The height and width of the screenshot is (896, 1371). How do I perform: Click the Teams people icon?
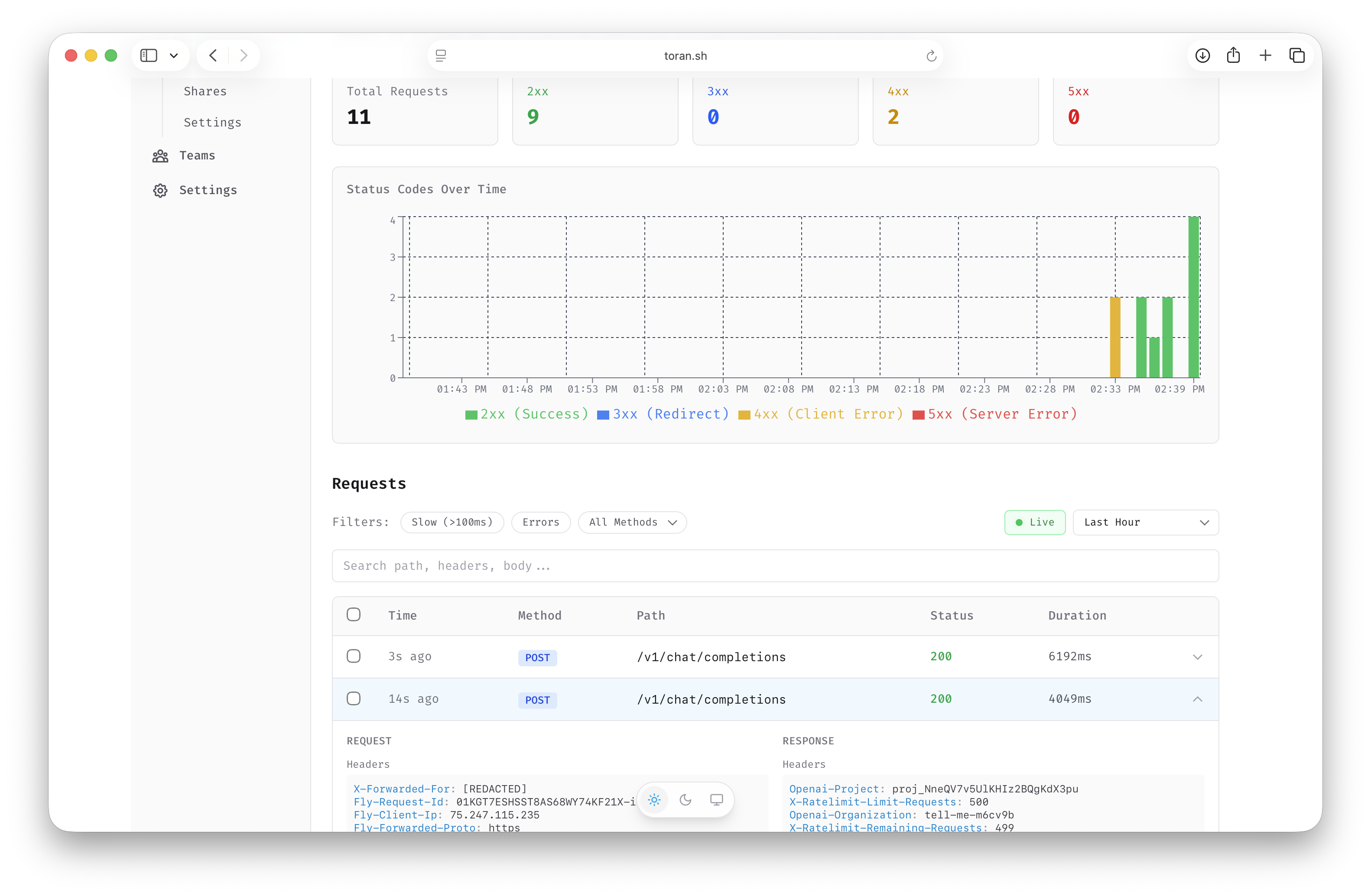[160, 156]
